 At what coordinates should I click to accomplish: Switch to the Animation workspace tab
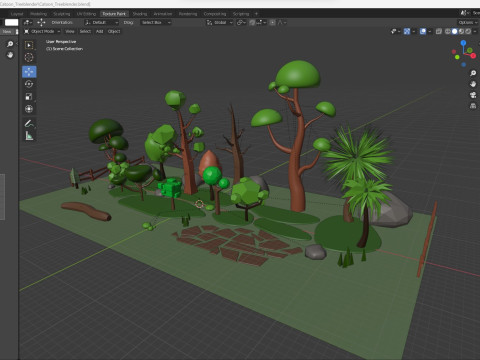[x=163, y=14]
